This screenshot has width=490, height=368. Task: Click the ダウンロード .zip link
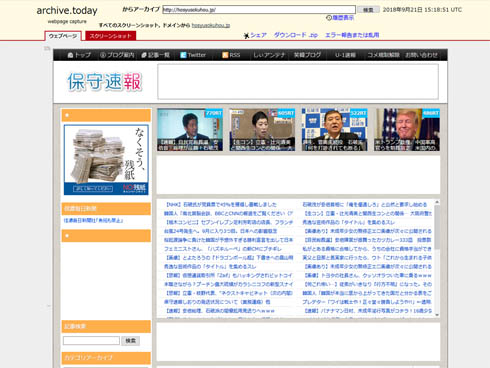pos(296,35)
